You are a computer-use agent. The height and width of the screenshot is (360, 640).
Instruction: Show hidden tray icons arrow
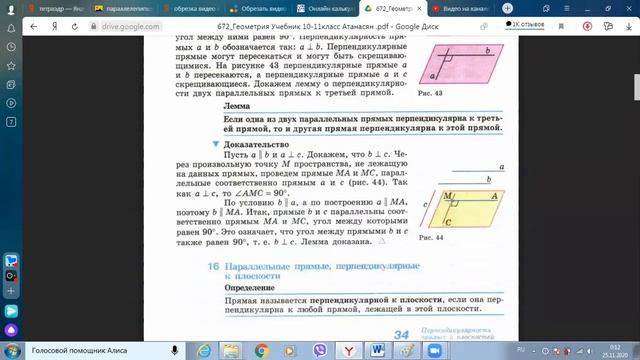(x=533, y=351)
